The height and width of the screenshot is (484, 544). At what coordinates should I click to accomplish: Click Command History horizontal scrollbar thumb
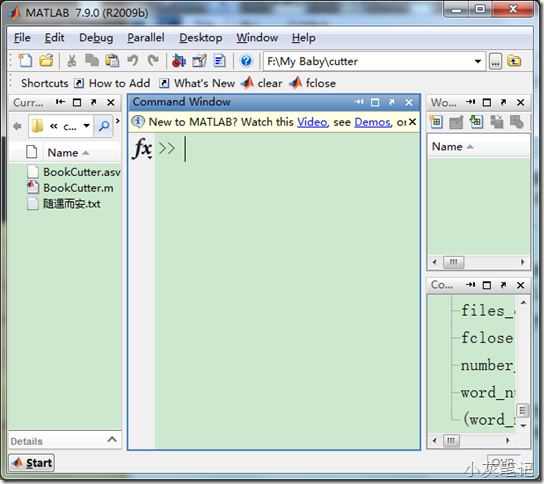pos(451,441)
